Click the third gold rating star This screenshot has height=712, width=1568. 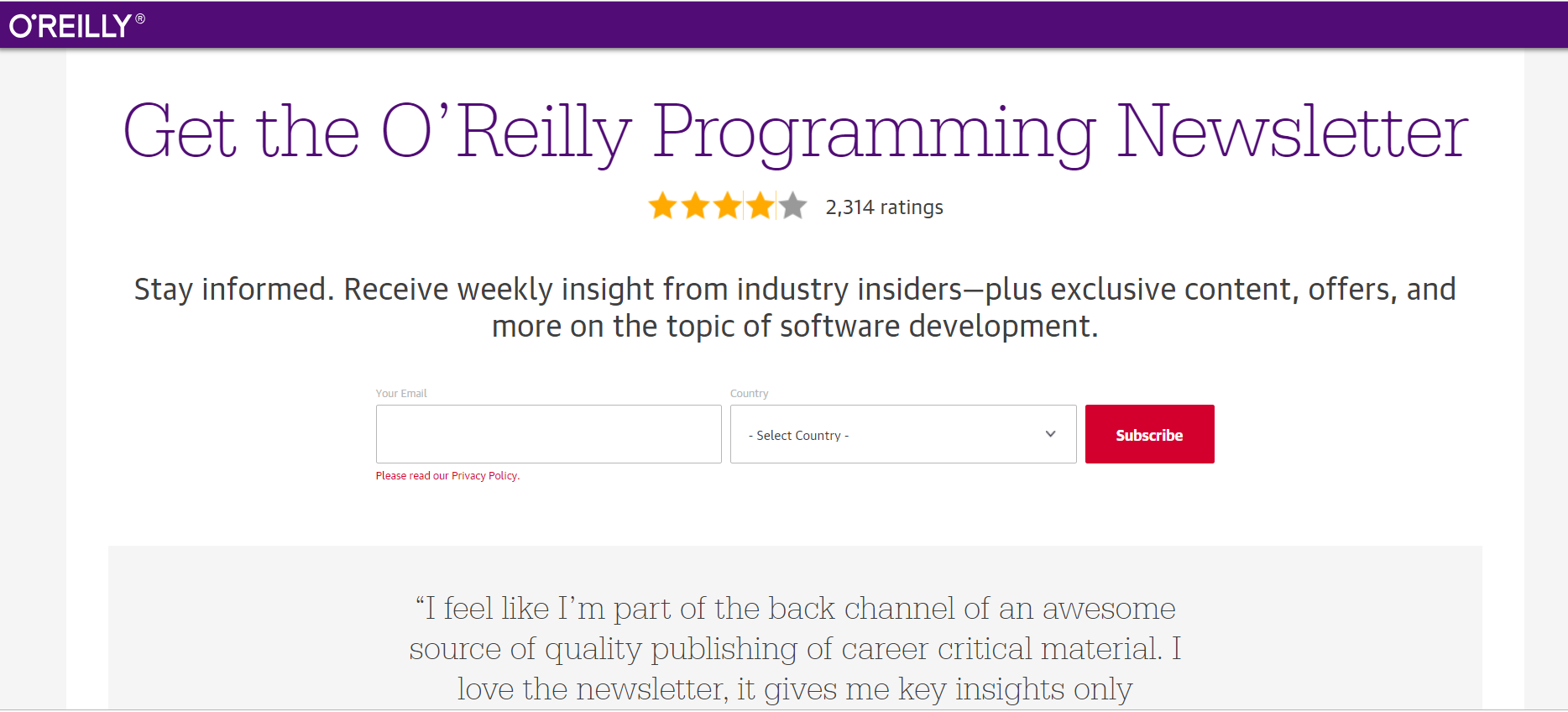pos(728,206)
